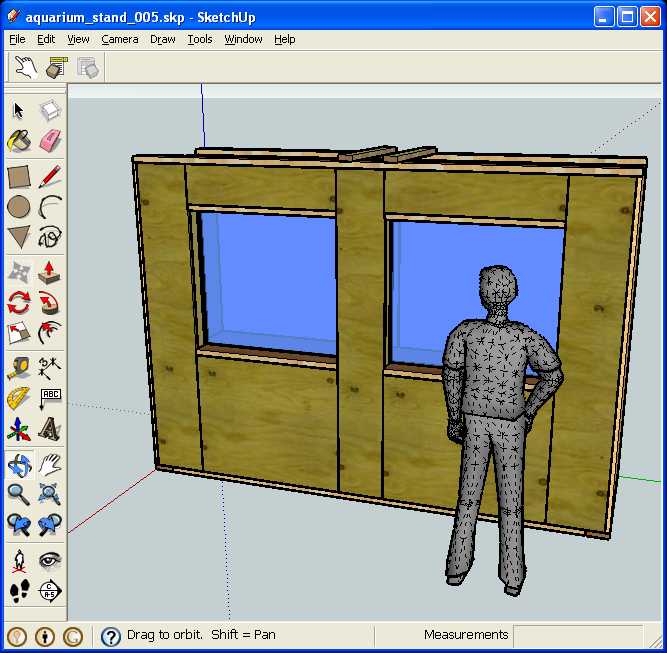This screenshot has width=667, height=653.
Task: Click the left blue aquarium glass panel
Action: (272, 281)
